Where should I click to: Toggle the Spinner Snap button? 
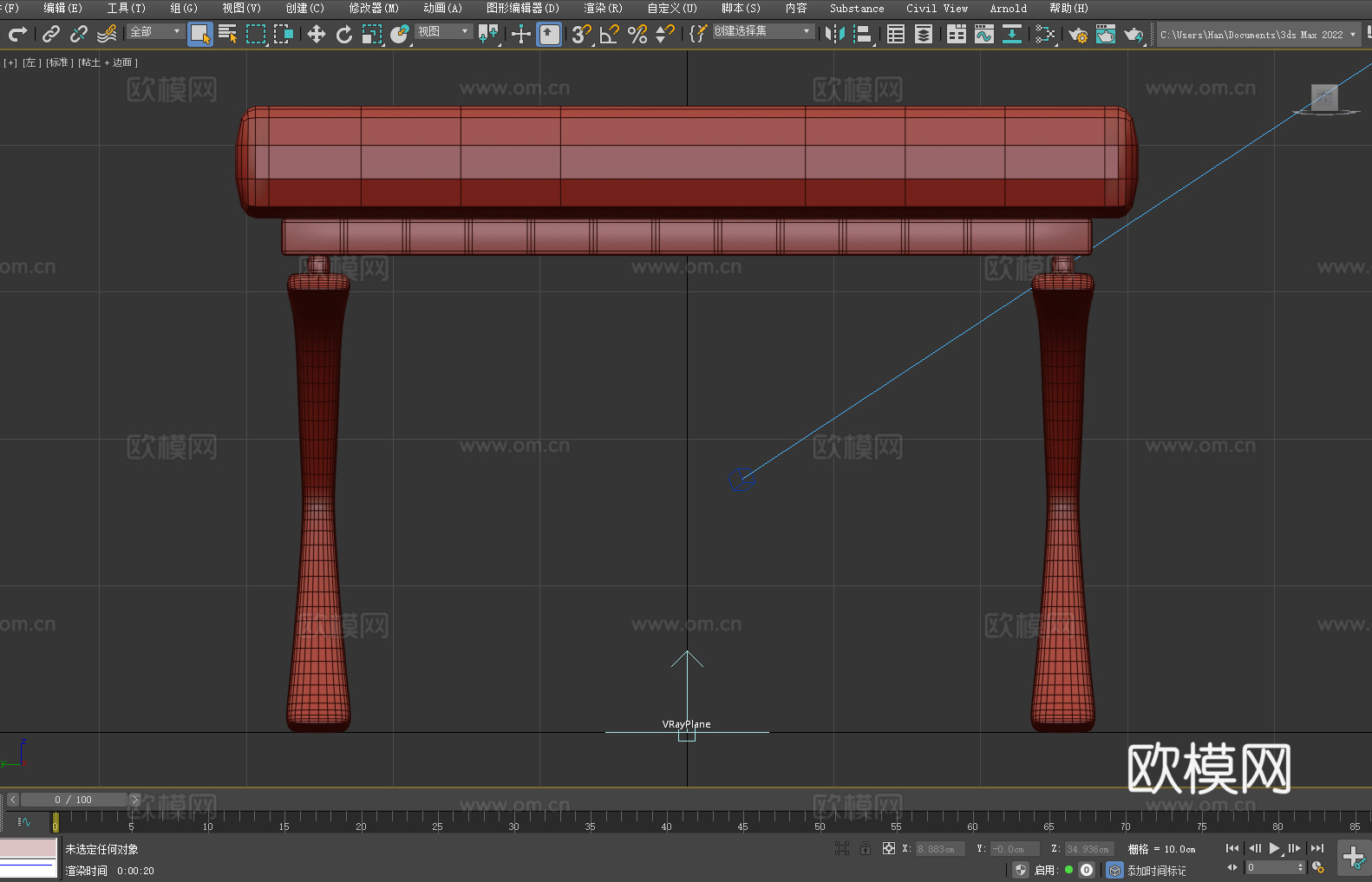(665, 34)
